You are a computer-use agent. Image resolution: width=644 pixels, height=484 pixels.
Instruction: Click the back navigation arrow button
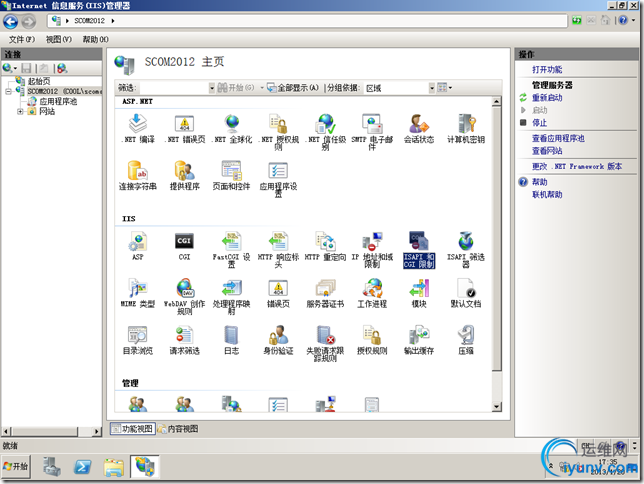pyautogui.click(x=10, y=21)
